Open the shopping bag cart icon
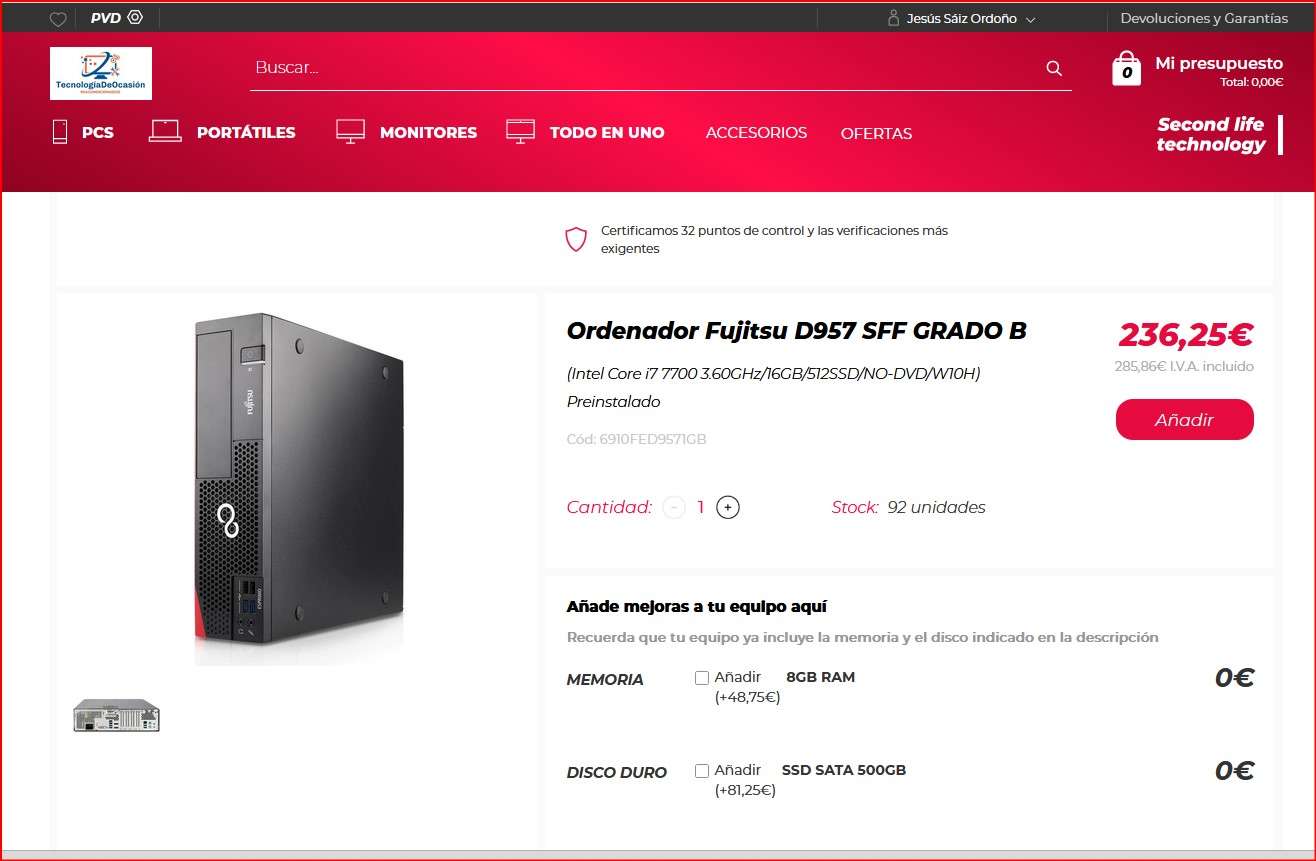This screenshot has width=1316, height=861. tap(1126, 69)
